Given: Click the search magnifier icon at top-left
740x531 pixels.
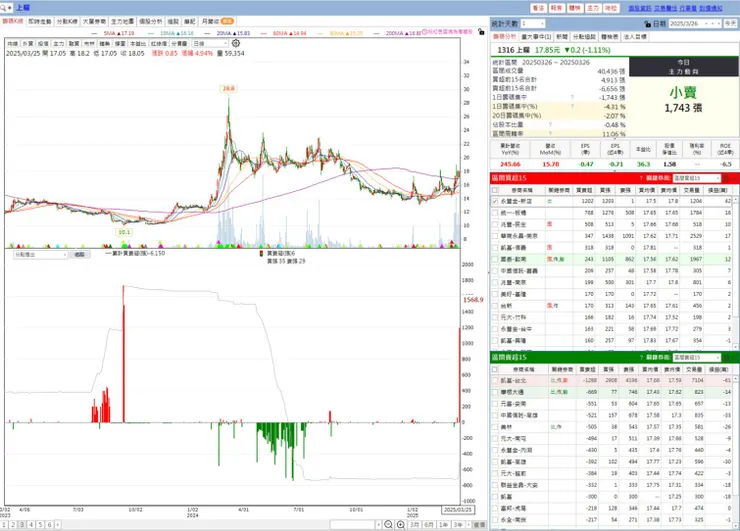Looking at the screenshot, I should tap(3, 8).
